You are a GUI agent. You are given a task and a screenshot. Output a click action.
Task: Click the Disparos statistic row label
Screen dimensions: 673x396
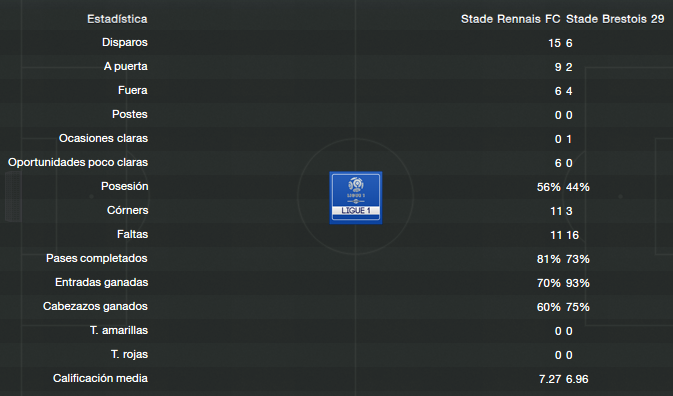pyautogui.click(x=125, y=42)
